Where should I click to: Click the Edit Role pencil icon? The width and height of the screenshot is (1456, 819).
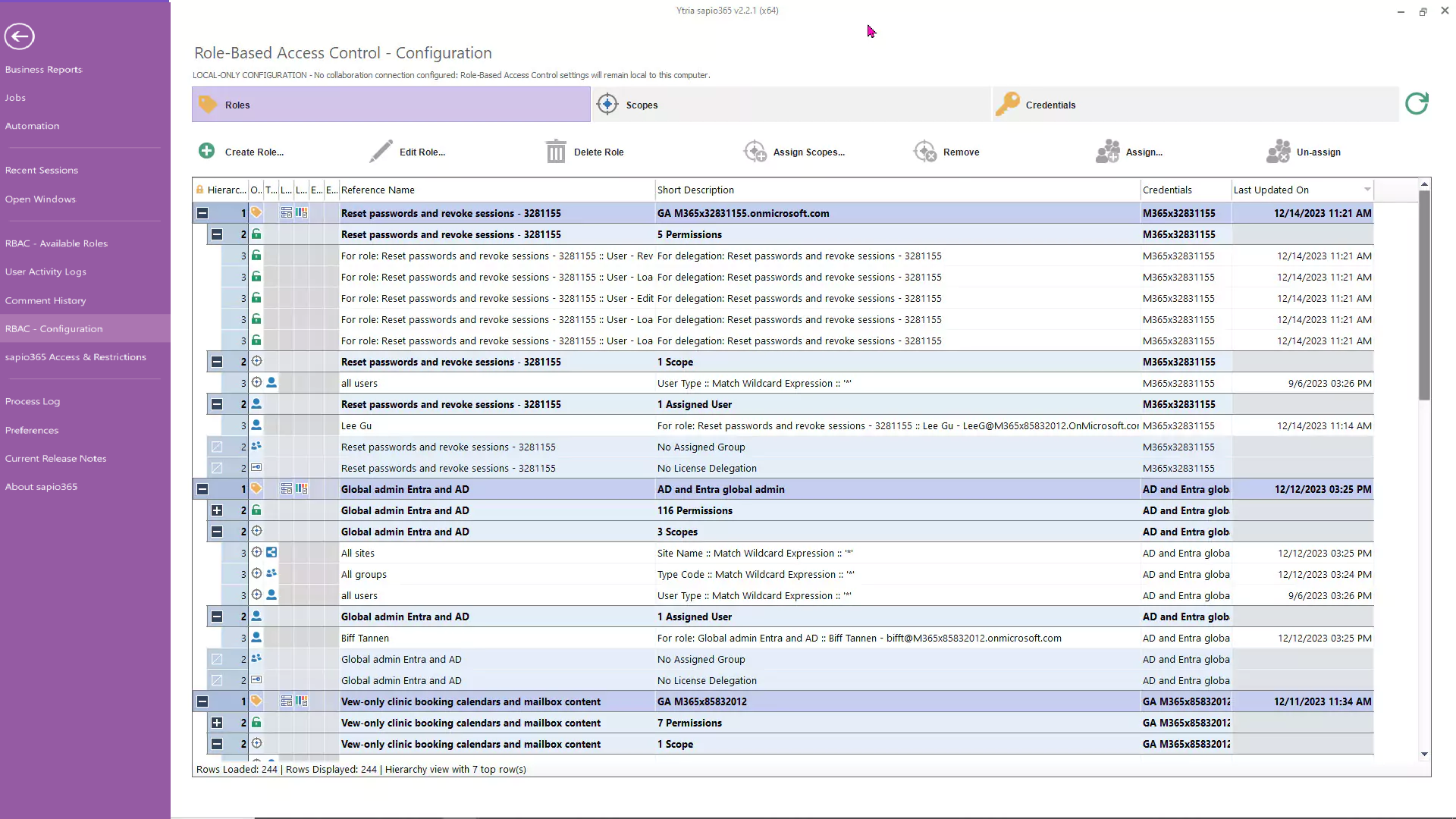click(381, 151)
